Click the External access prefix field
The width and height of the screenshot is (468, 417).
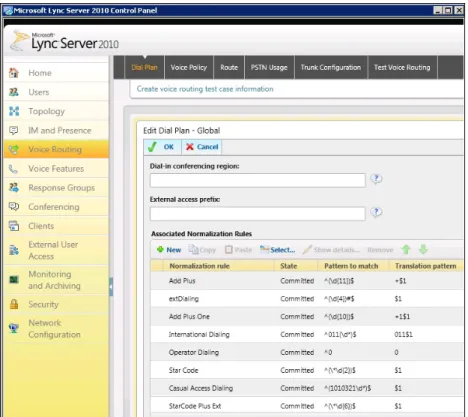click(x=258, y=214)
